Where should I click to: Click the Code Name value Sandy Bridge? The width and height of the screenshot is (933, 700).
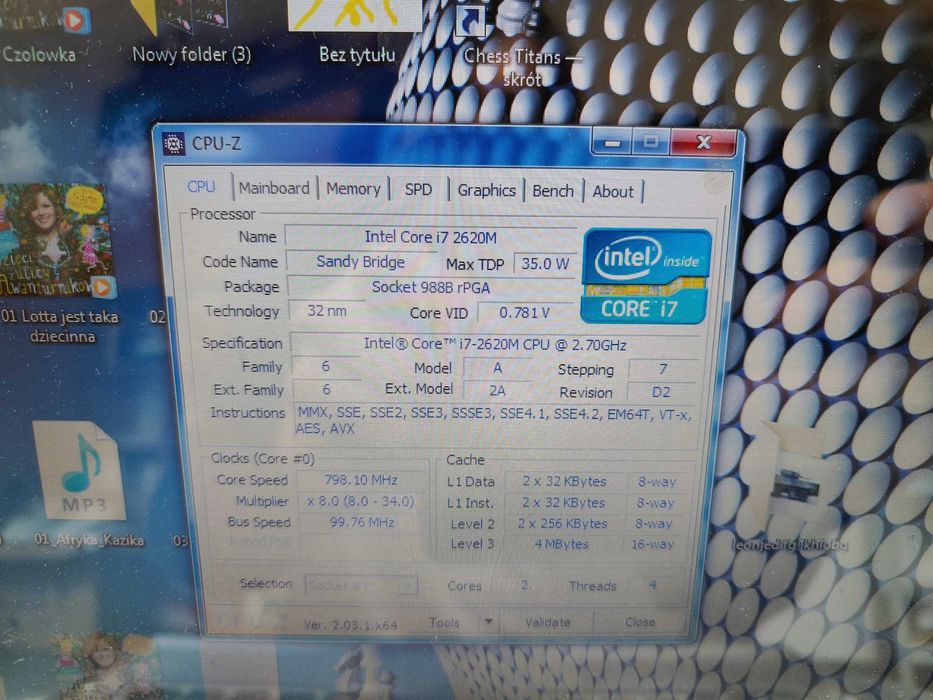(361, 262)
